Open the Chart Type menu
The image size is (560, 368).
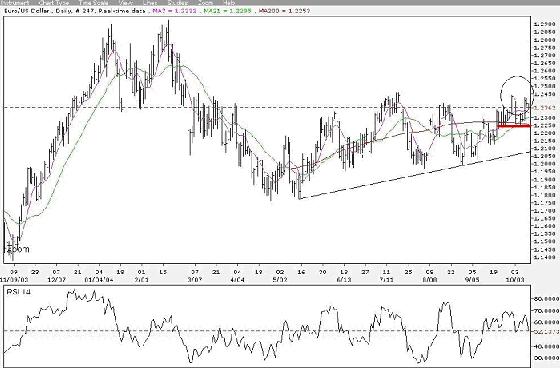click(53, 3)
